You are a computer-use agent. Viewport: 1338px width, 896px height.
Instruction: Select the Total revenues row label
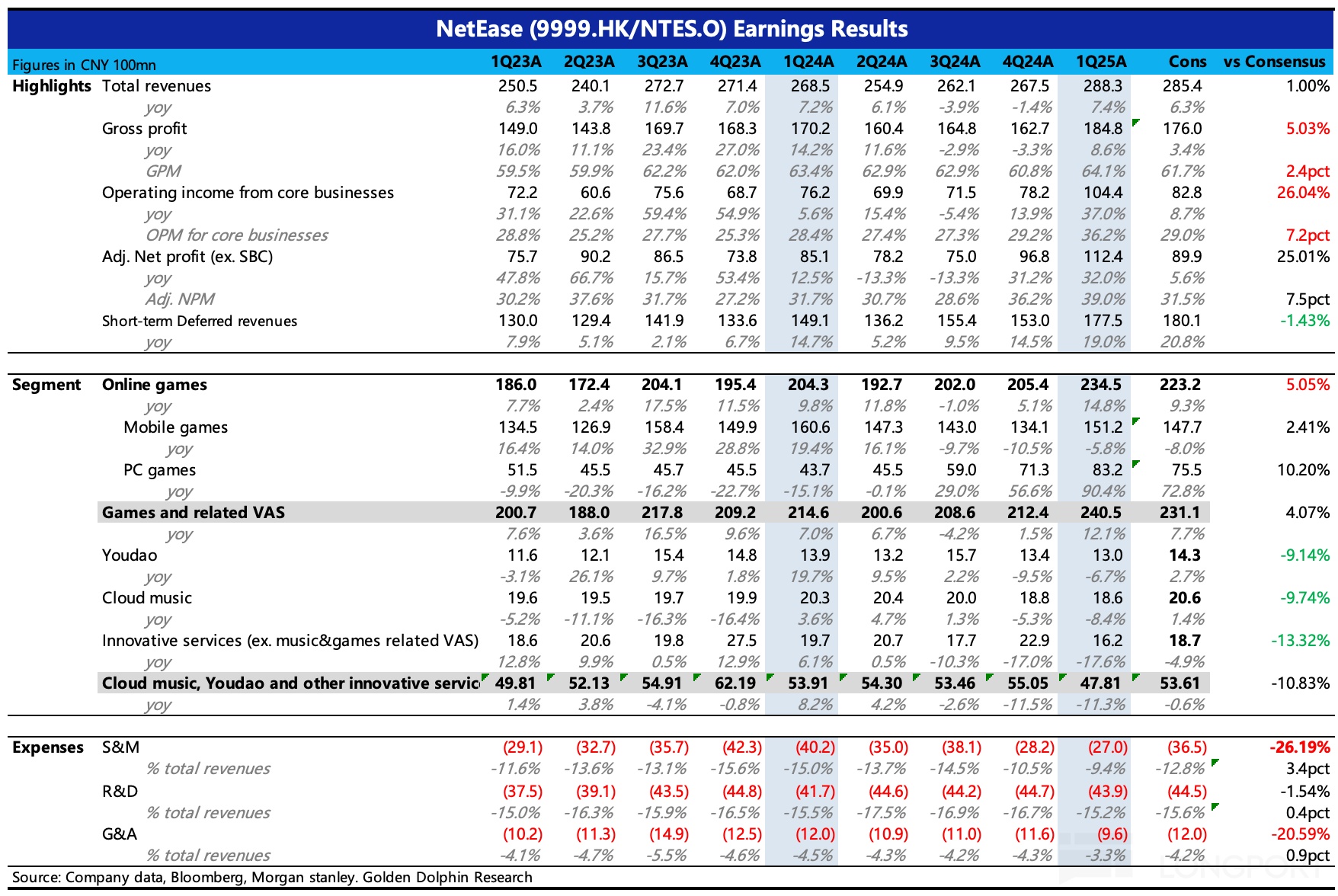coord(157,86)
